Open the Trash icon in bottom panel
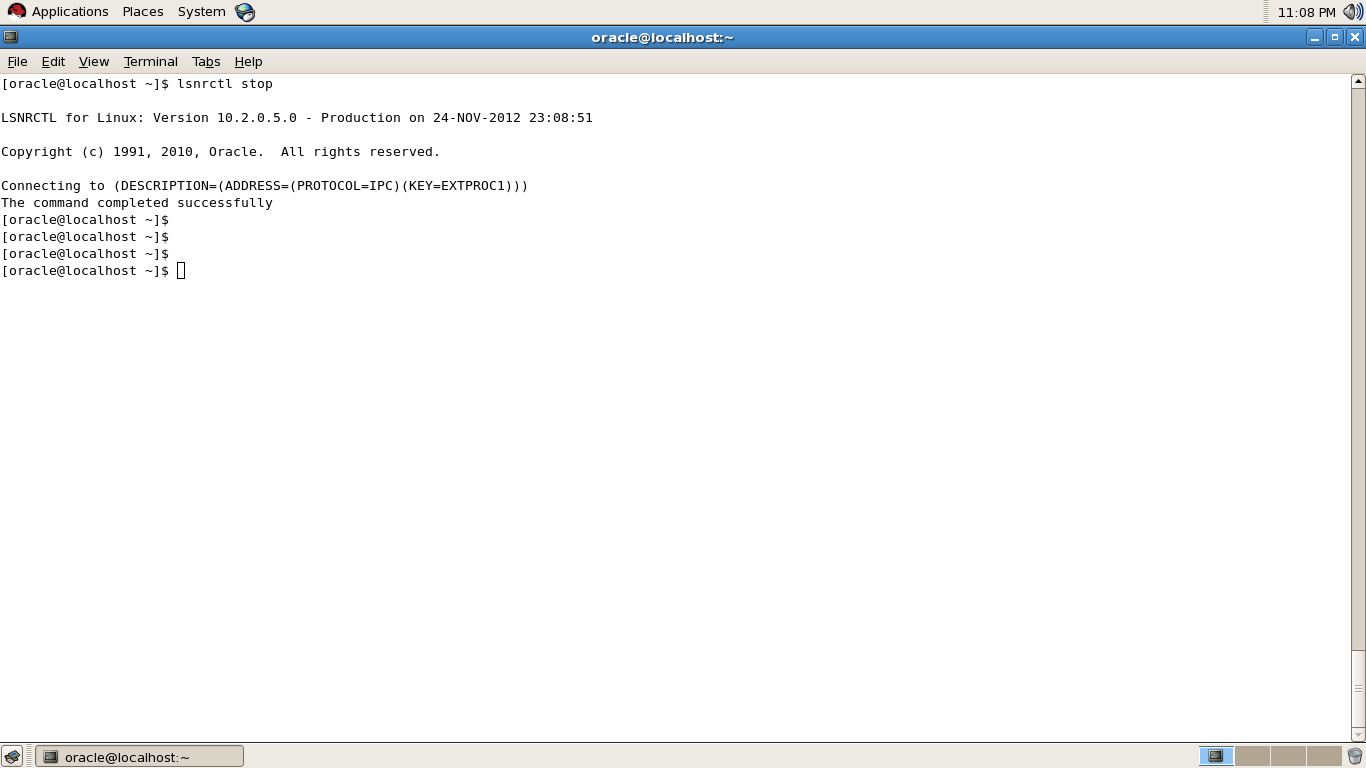 click(1355, 756)
